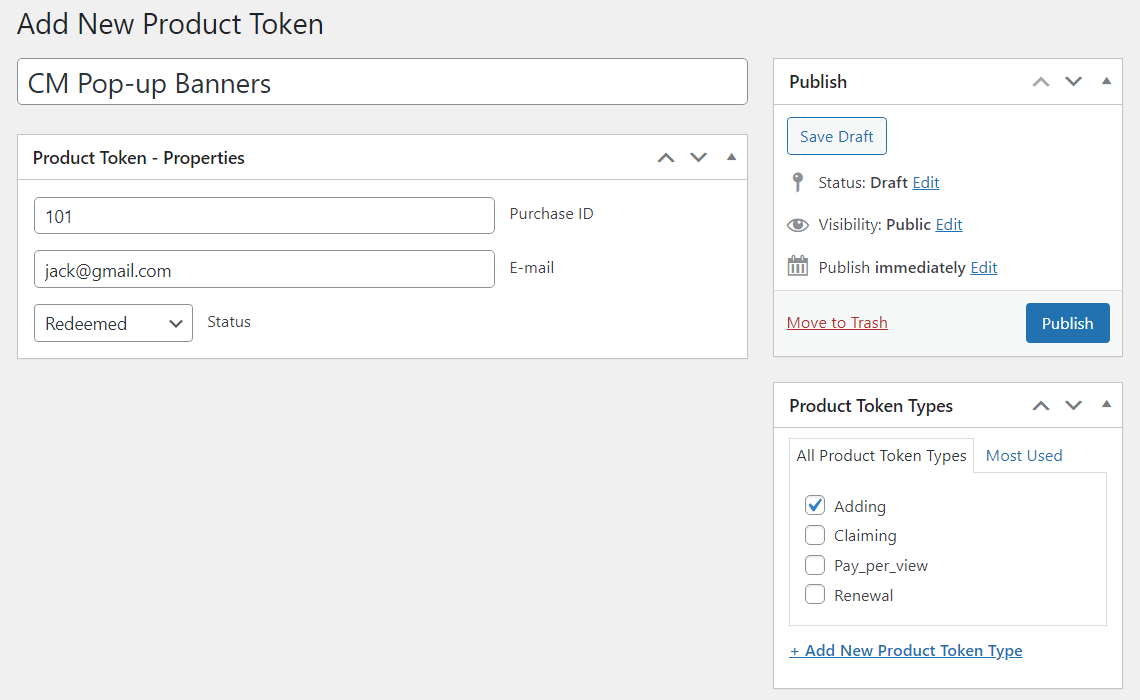The width and height of the screenshot is (1140, 700).
Task: Click the E-mail field with jack@gmail.com
Action: (264, 270)
